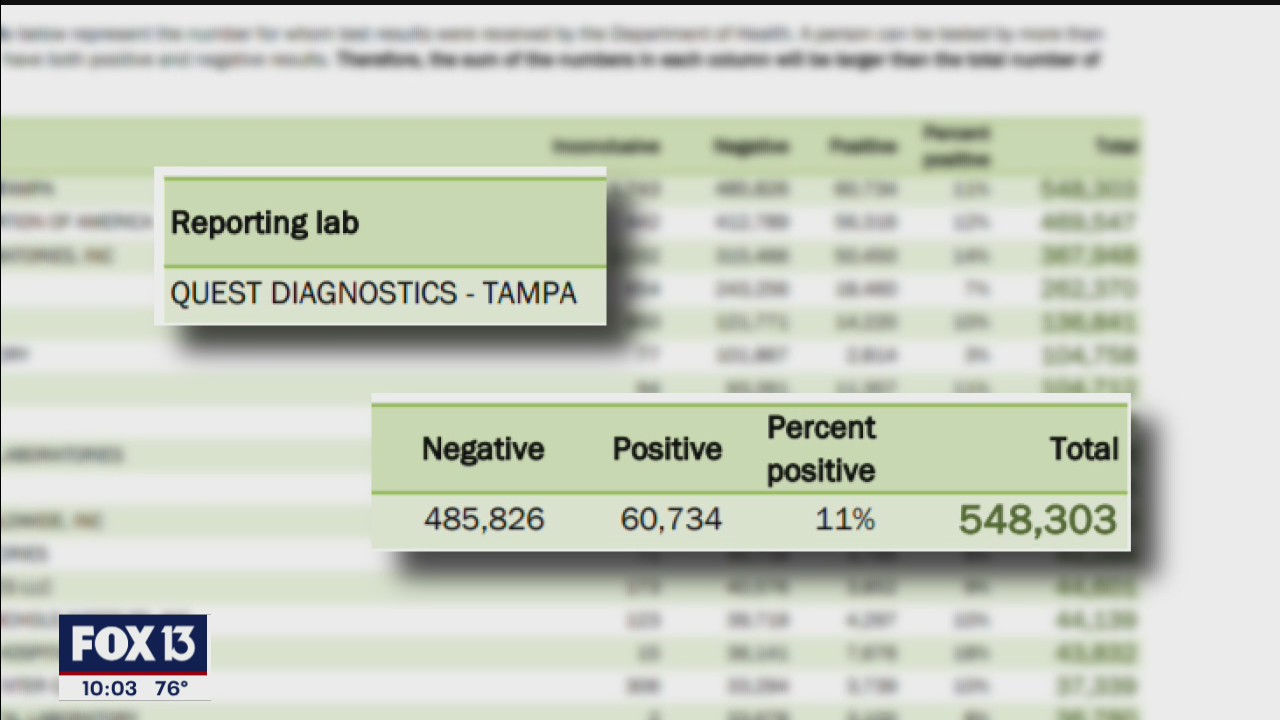This screenshot has width=1280, height=720.
Task: Click the FOX 13 logo
Action: pyautogui.click(x=133, y=645)
